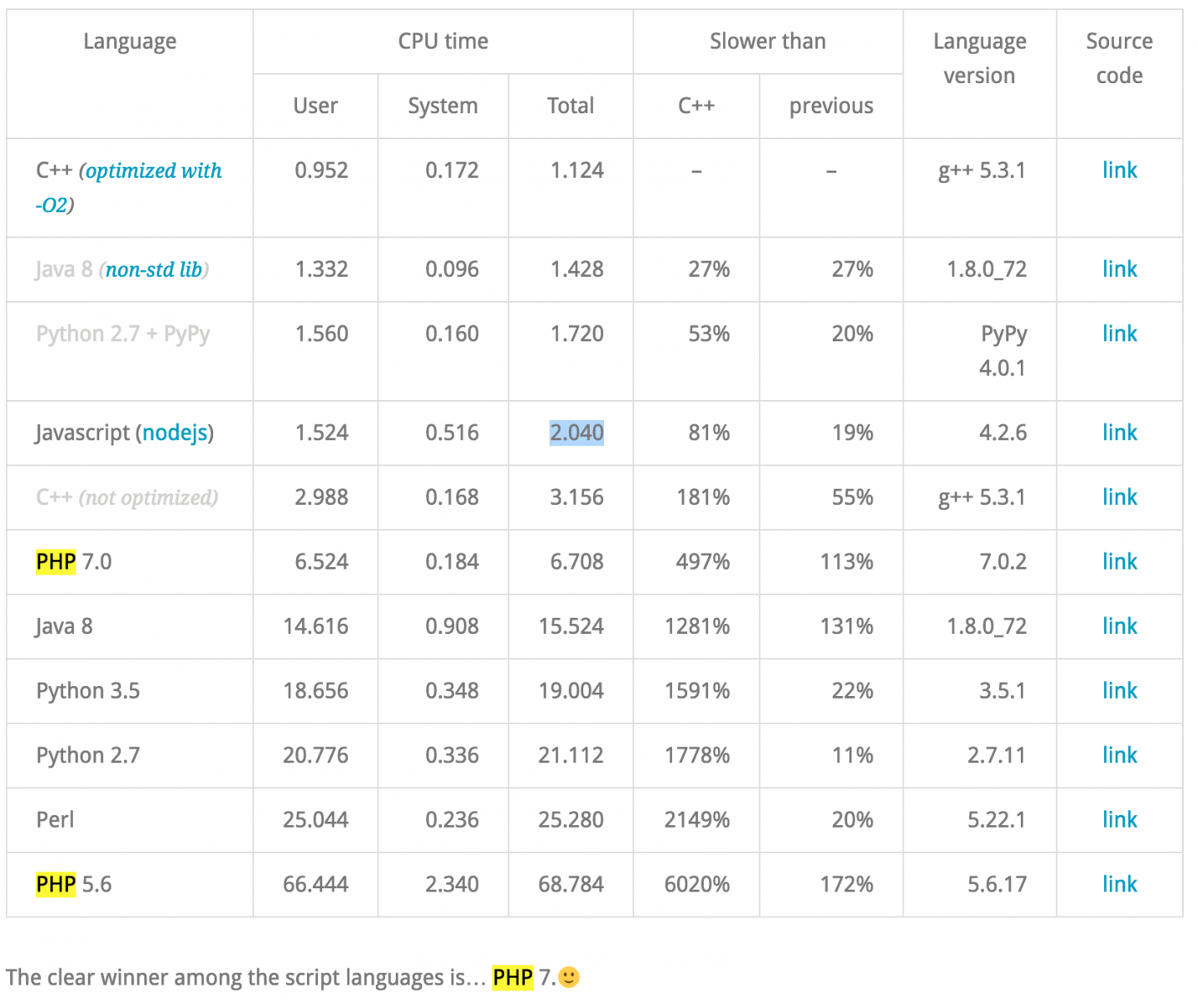Open source link for C++ not optimized
1198x1008 pixels.
coord(1119,497)
